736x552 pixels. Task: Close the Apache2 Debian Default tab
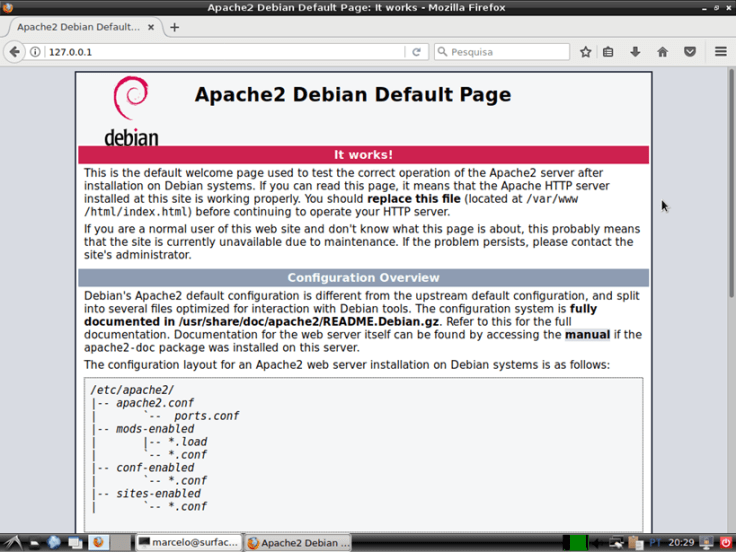(152, 27)
